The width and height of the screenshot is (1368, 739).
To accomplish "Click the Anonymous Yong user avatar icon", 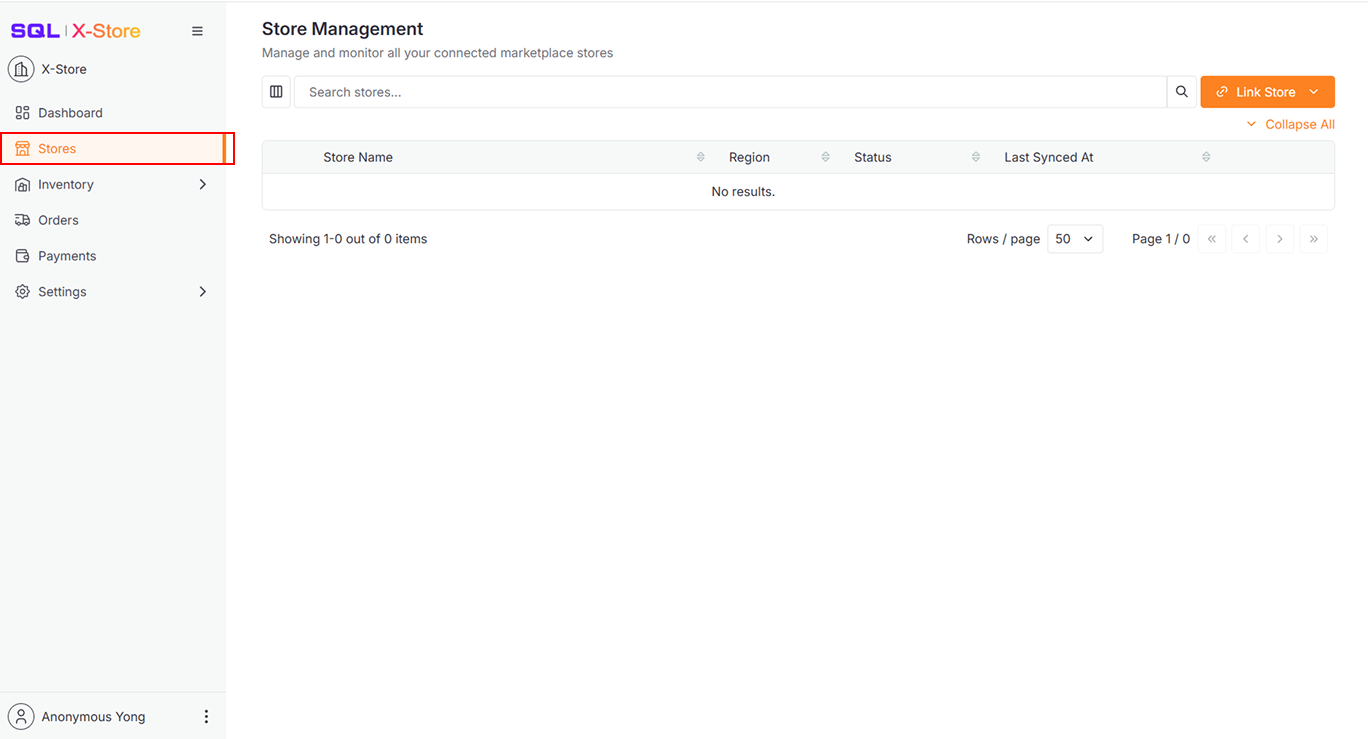I will pyautogui.click(x=21, y=716).
